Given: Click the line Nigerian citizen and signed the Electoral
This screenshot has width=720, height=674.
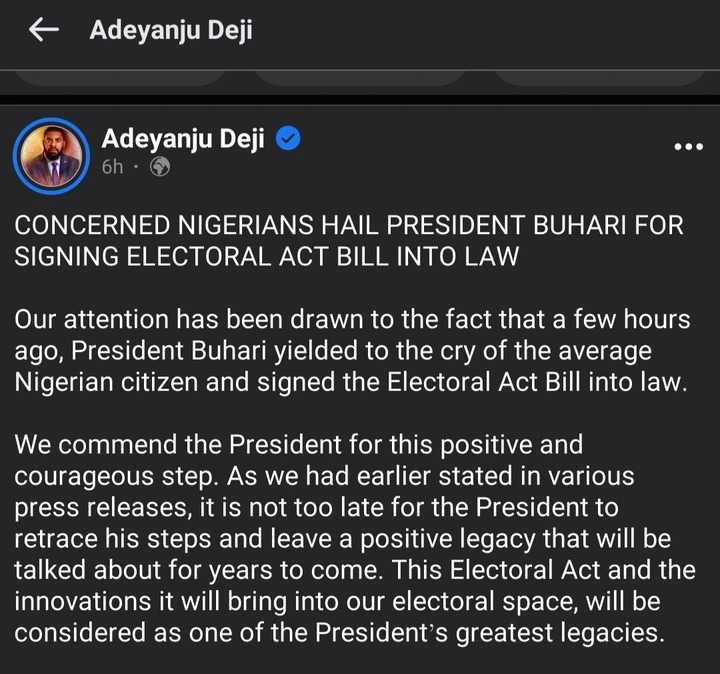Looking at the screenshot, I should (x=352, y=384).
